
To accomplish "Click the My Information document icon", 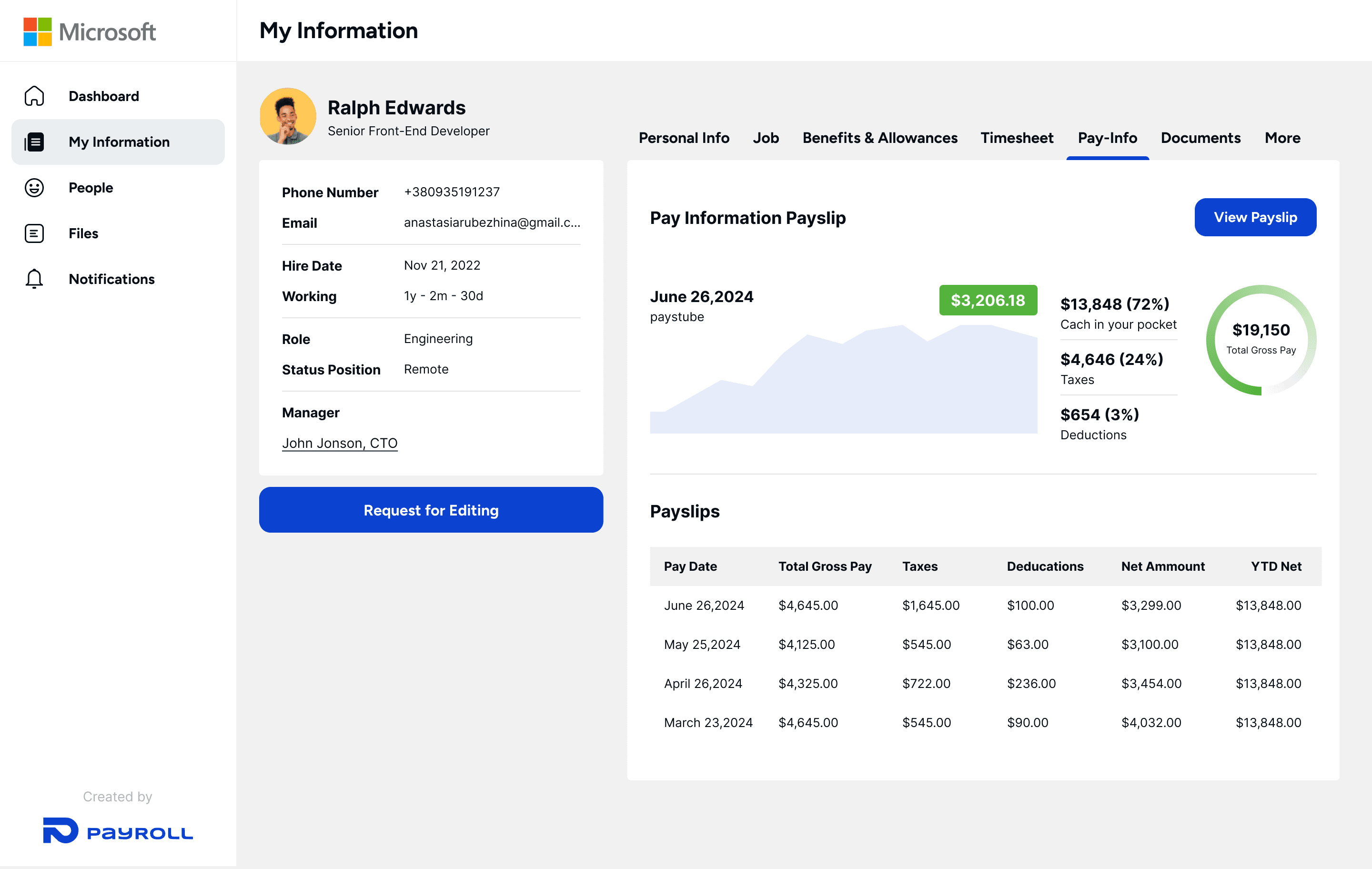I will [34, 142].
